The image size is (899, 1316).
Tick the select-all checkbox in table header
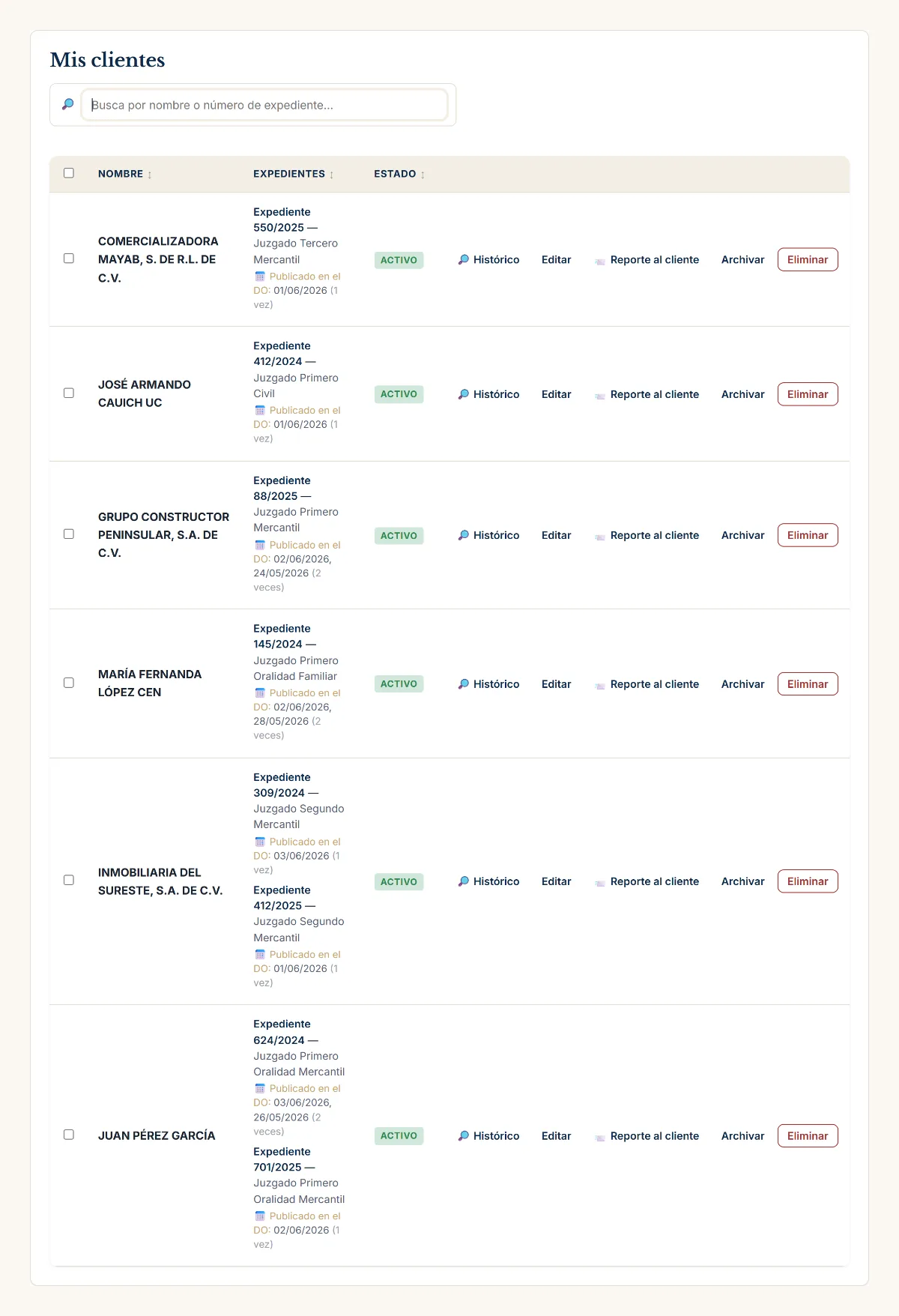pos(69,173)
